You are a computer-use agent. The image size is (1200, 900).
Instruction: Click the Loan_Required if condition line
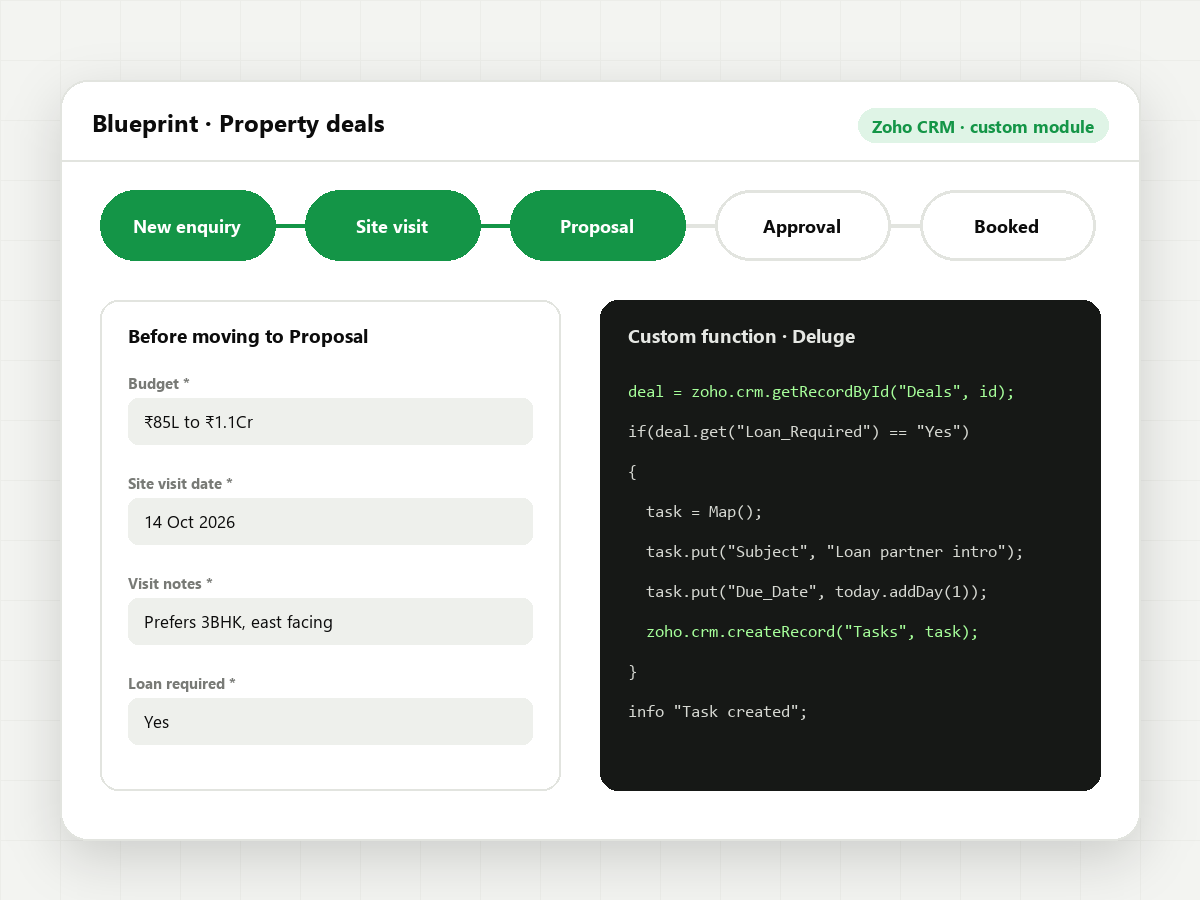tap(799, 432)
